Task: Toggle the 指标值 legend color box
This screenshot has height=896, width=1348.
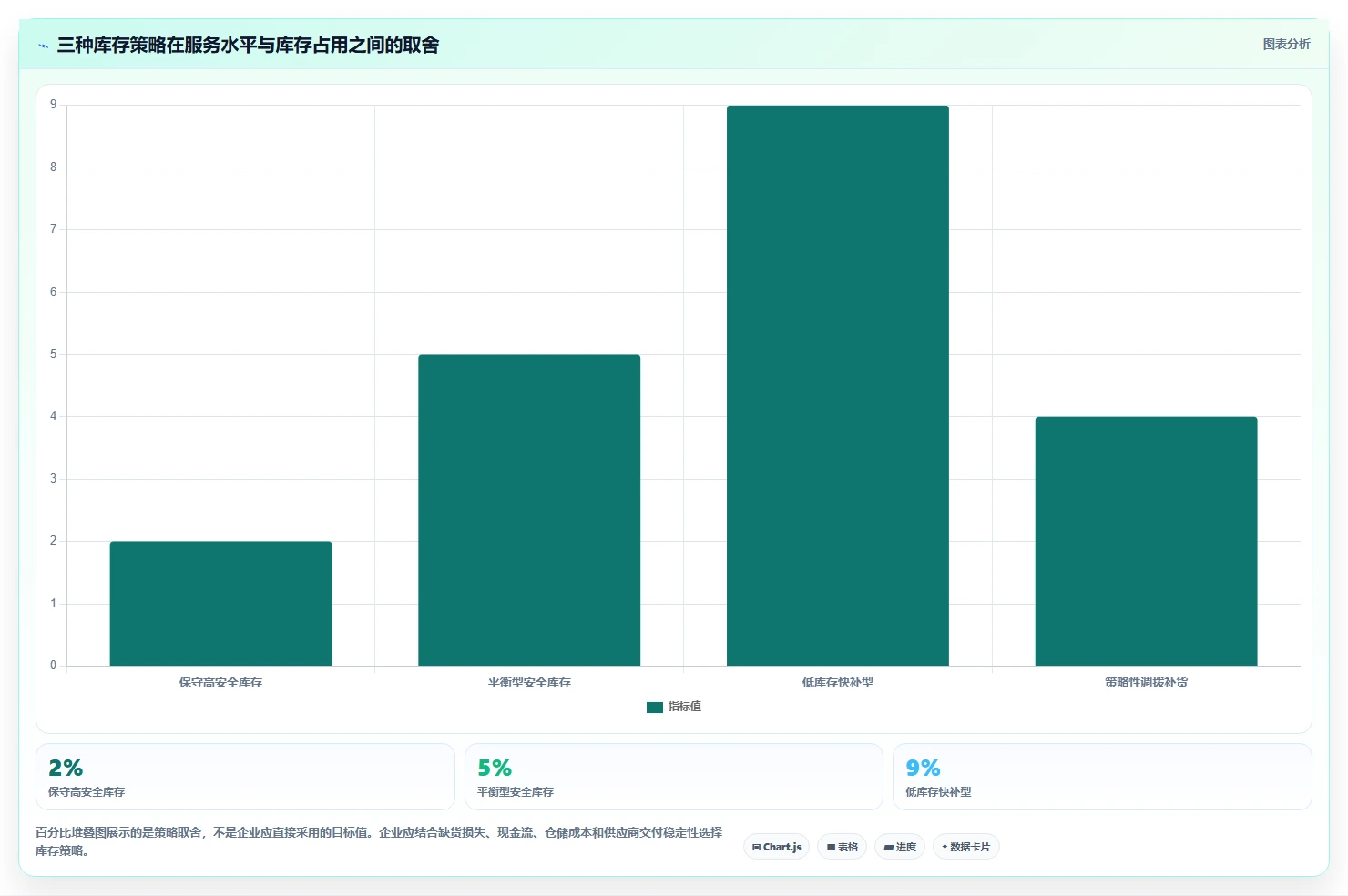Action: point(654,707)
